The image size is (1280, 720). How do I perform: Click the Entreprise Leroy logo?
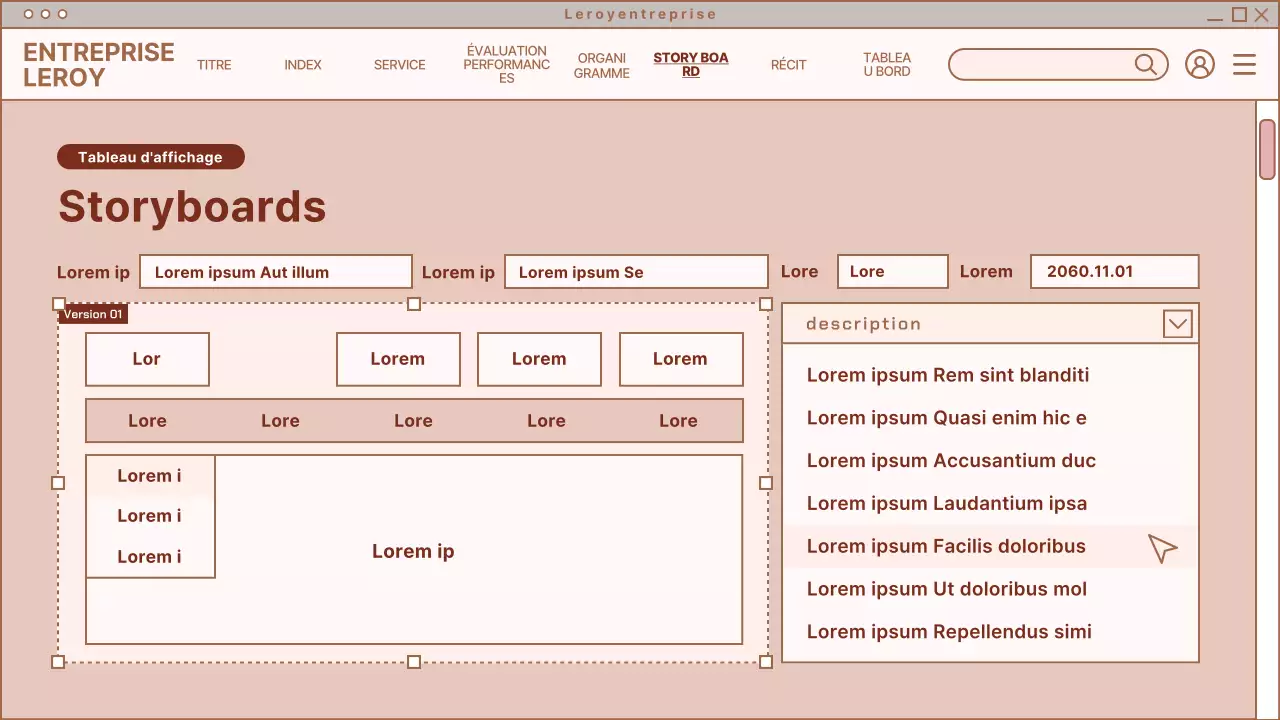[98, 64]
